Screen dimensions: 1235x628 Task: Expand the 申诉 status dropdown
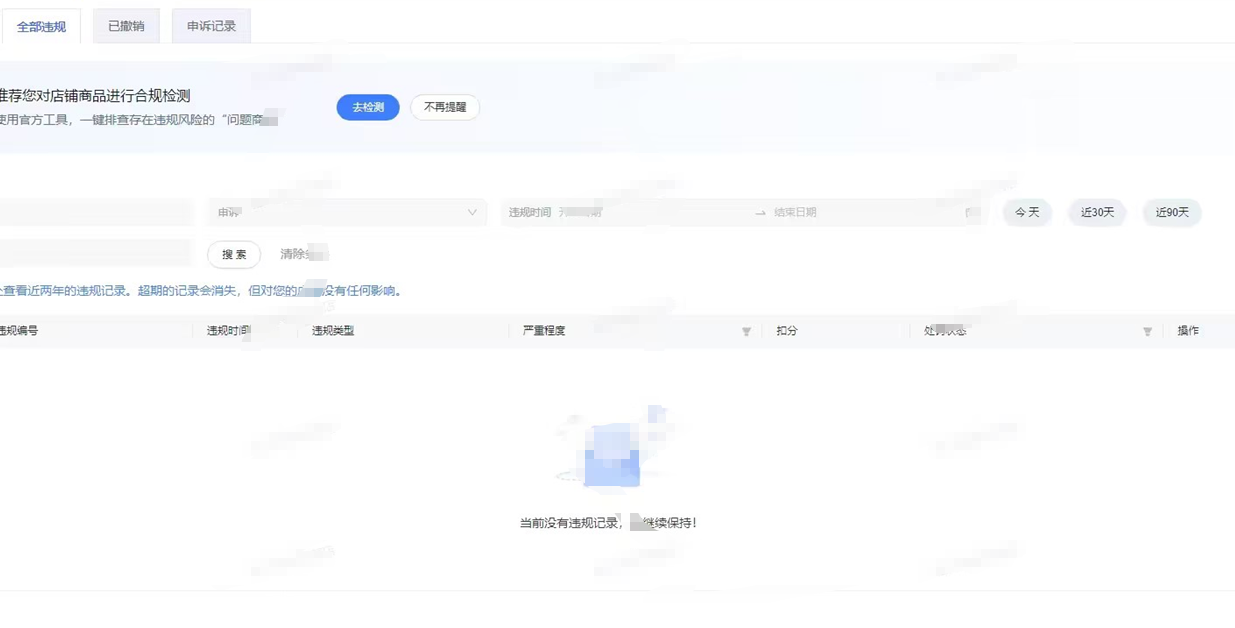click(x=345, y=212)
